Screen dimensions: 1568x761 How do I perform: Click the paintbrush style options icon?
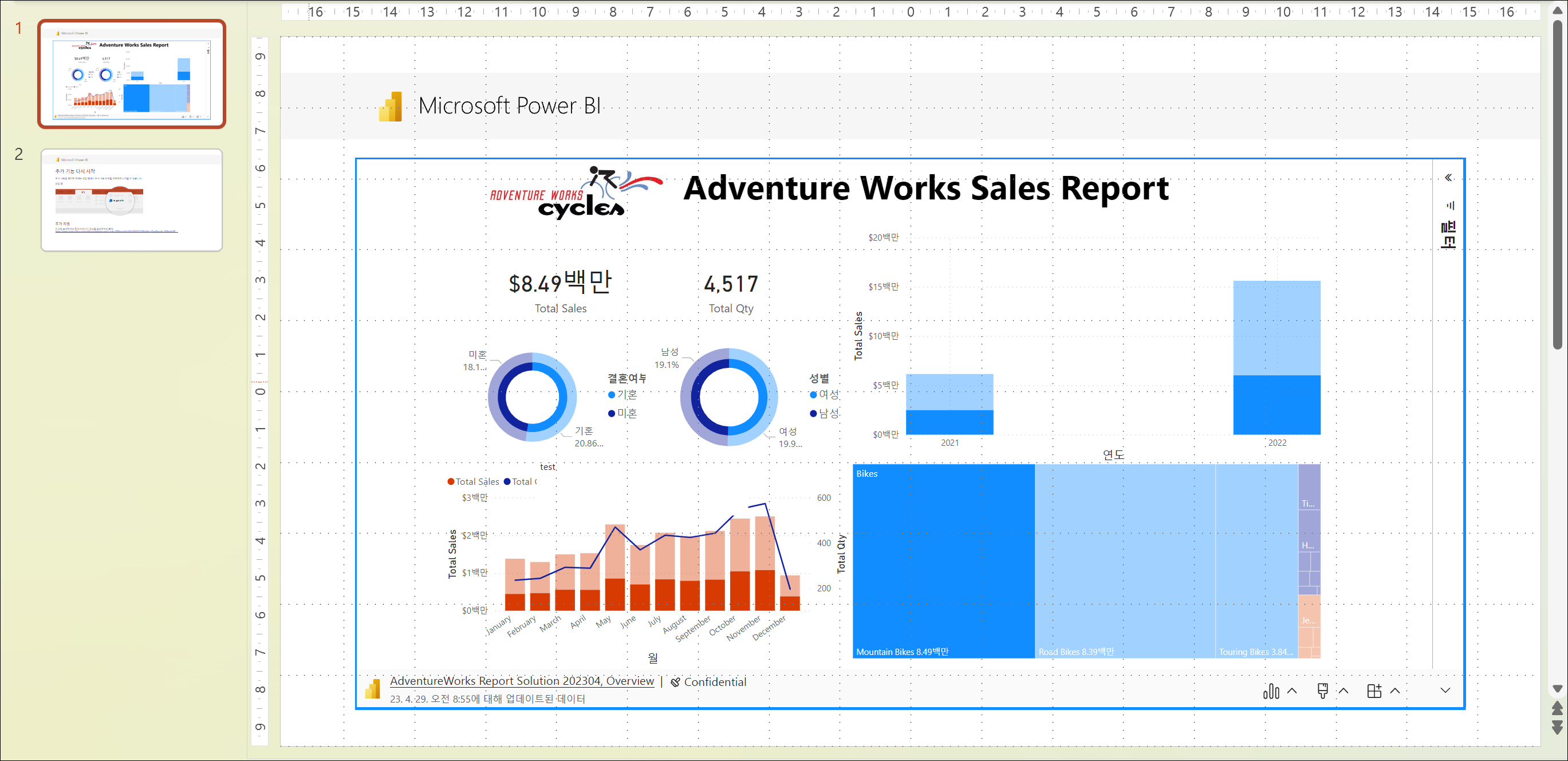point(1322,691)
